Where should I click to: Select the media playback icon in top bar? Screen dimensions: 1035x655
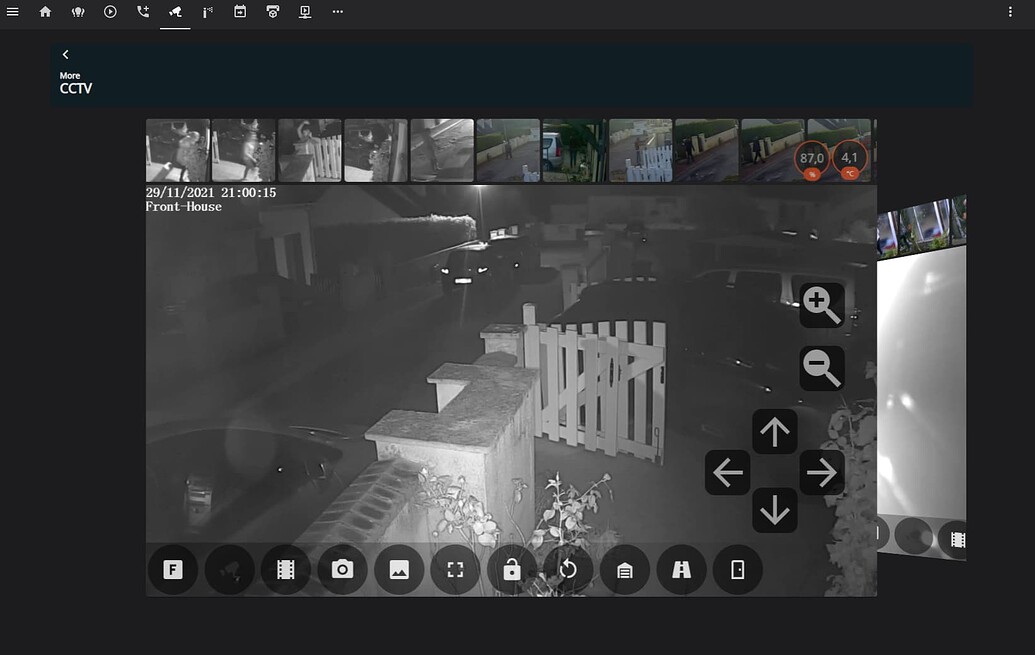(110, 12)
